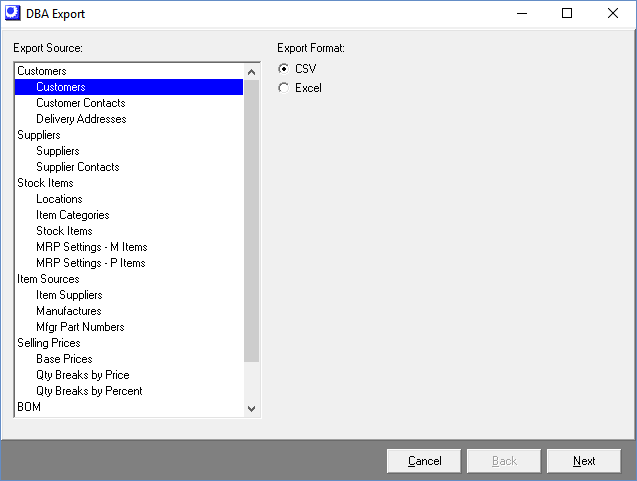Minimize the DBA Export window

pos(522,13)
